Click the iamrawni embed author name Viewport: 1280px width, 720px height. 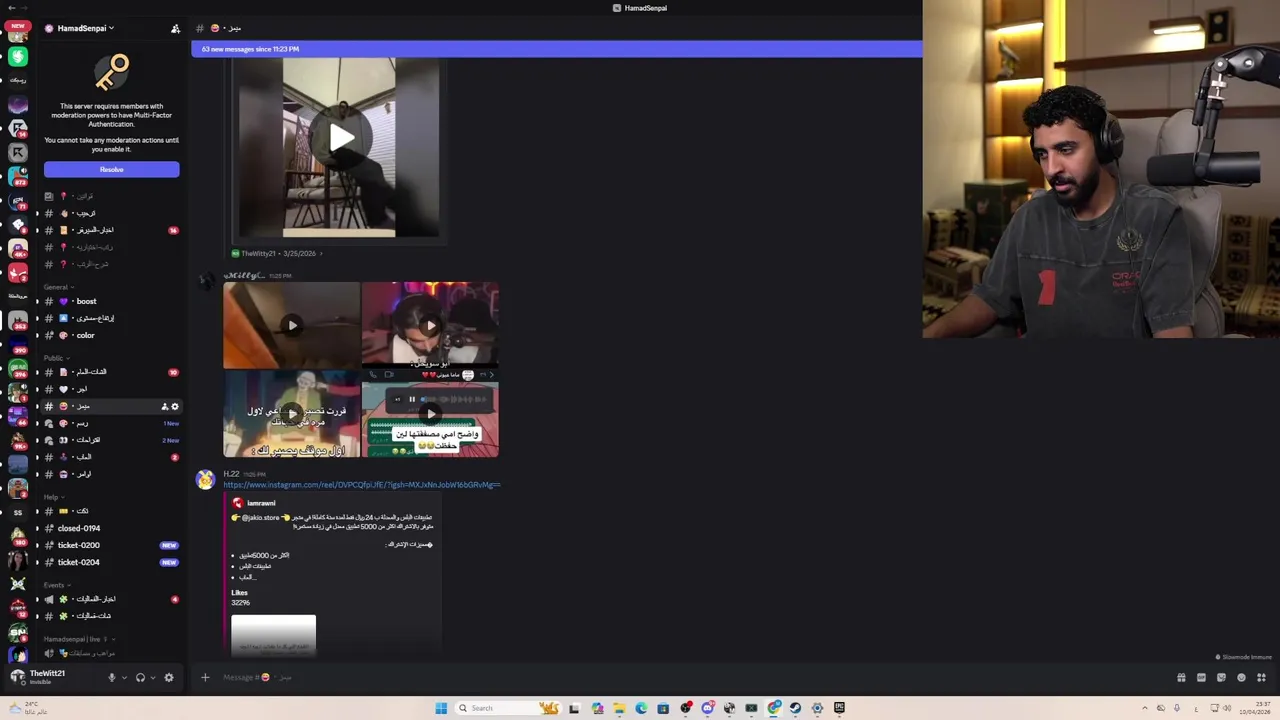click(x=261, y=503)
